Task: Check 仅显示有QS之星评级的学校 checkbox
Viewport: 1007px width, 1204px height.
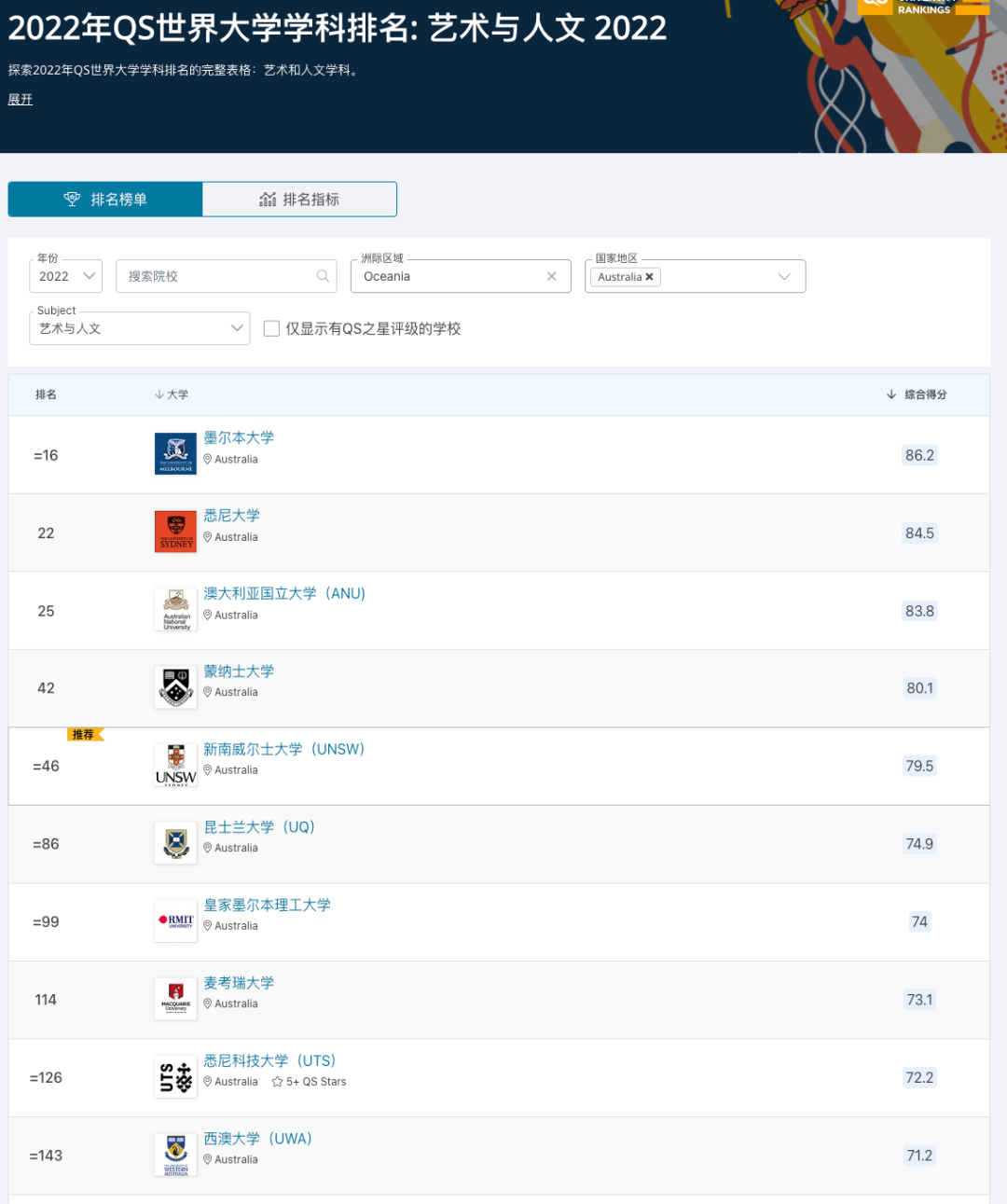Action: pos(272,328)
